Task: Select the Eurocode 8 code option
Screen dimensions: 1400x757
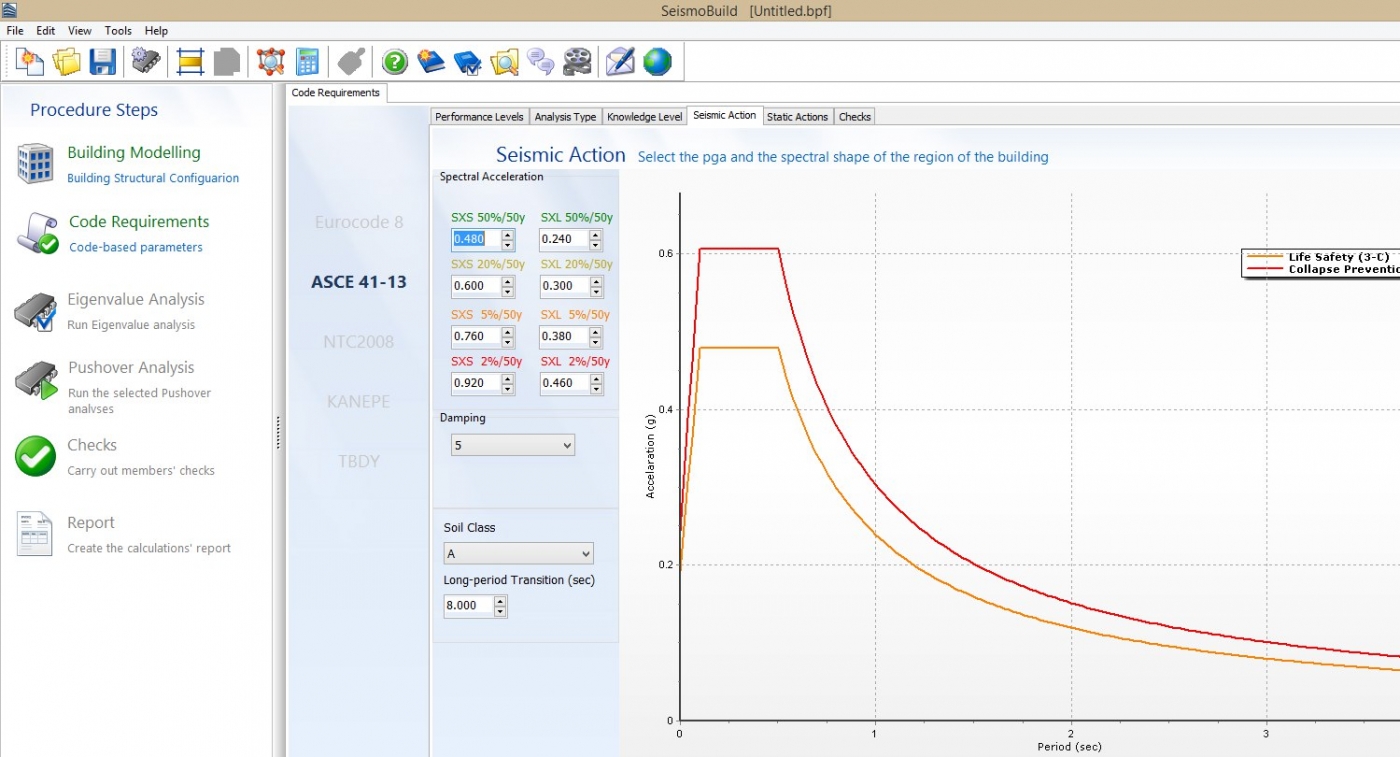Action: click(x=359, y=222)
